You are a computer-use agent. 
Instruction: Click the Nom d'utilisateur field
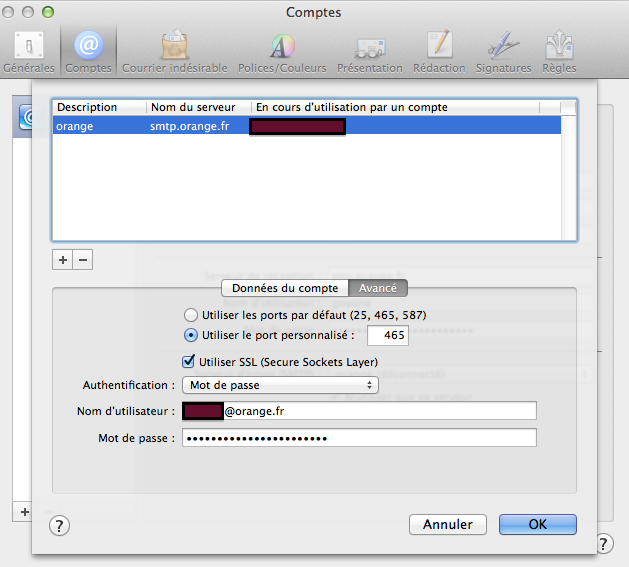click(x=359, y=411)
